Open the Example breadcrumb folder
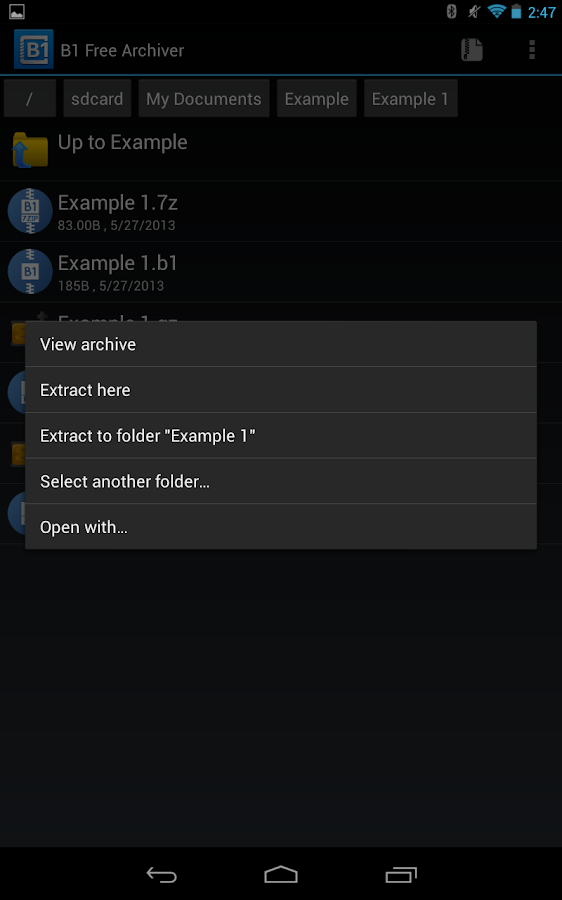 [317, 99]
